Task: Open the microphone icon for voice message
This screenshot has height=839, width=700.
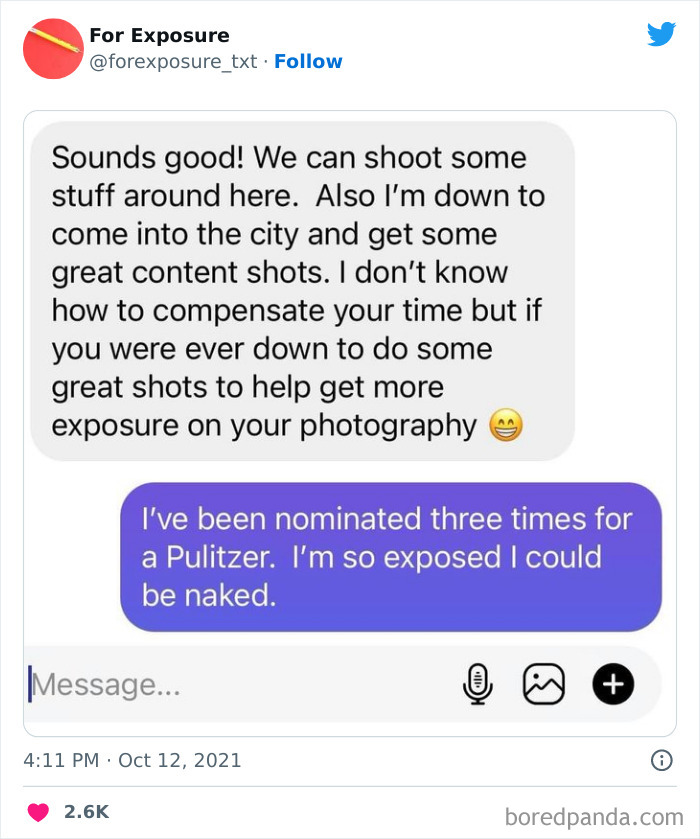Action: pos(479,684)
